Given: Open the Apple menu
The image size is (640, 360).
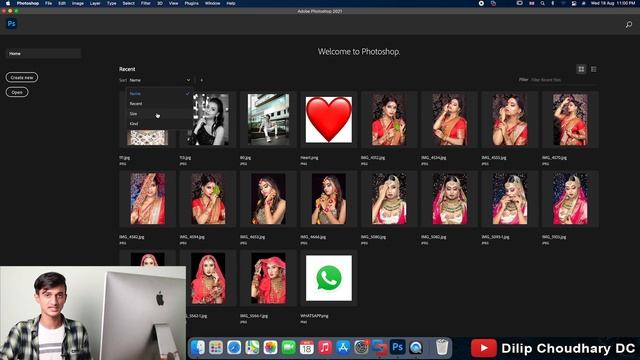Looking at the screenshot, I should [x=8, y=3].
